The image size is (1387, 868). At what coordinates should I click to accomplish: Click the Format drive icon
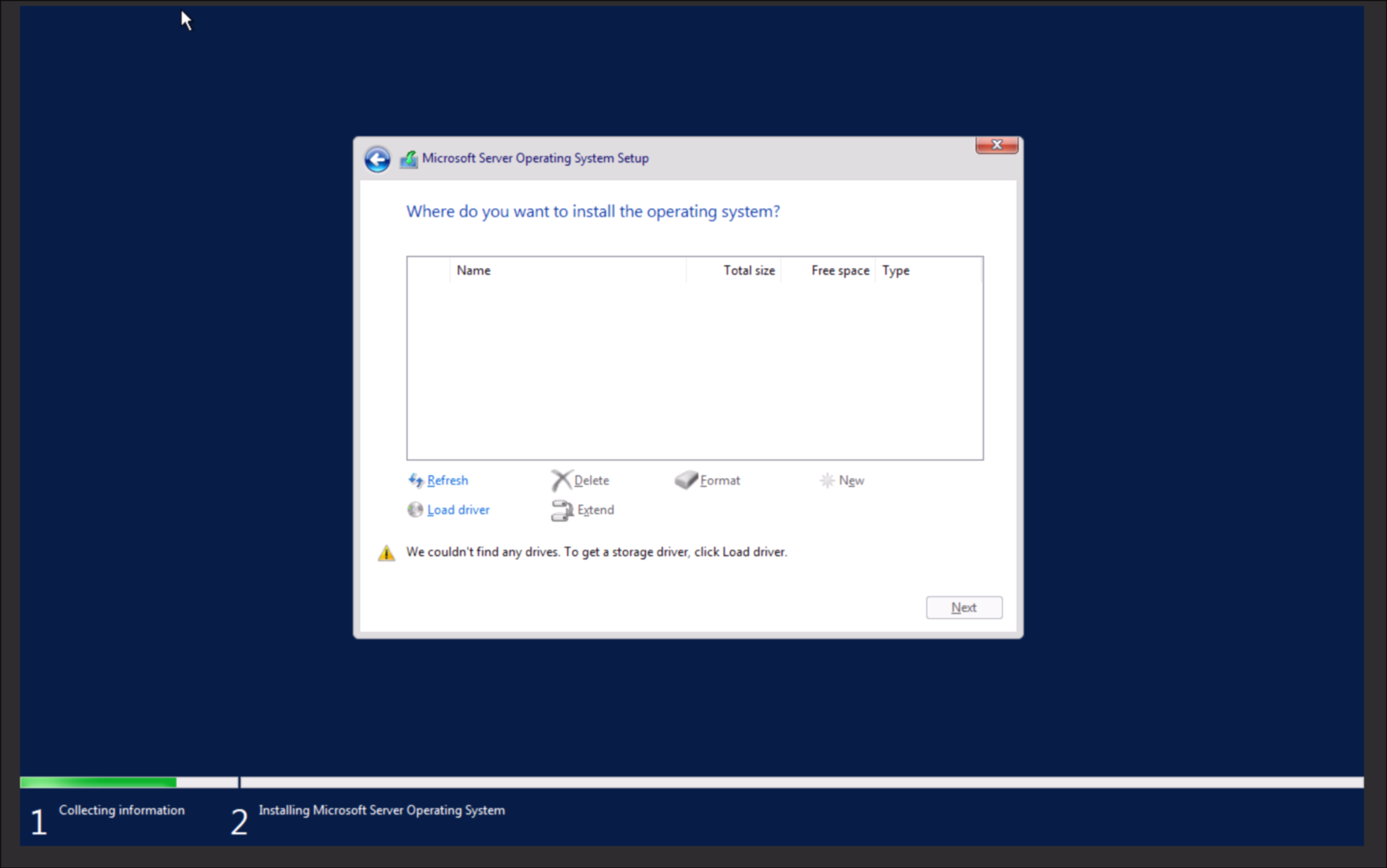686,480
